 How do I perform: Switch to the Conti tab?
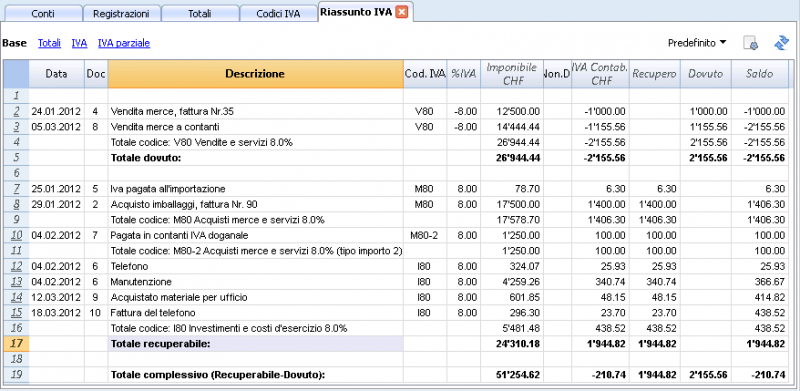[x=43, y=14]
